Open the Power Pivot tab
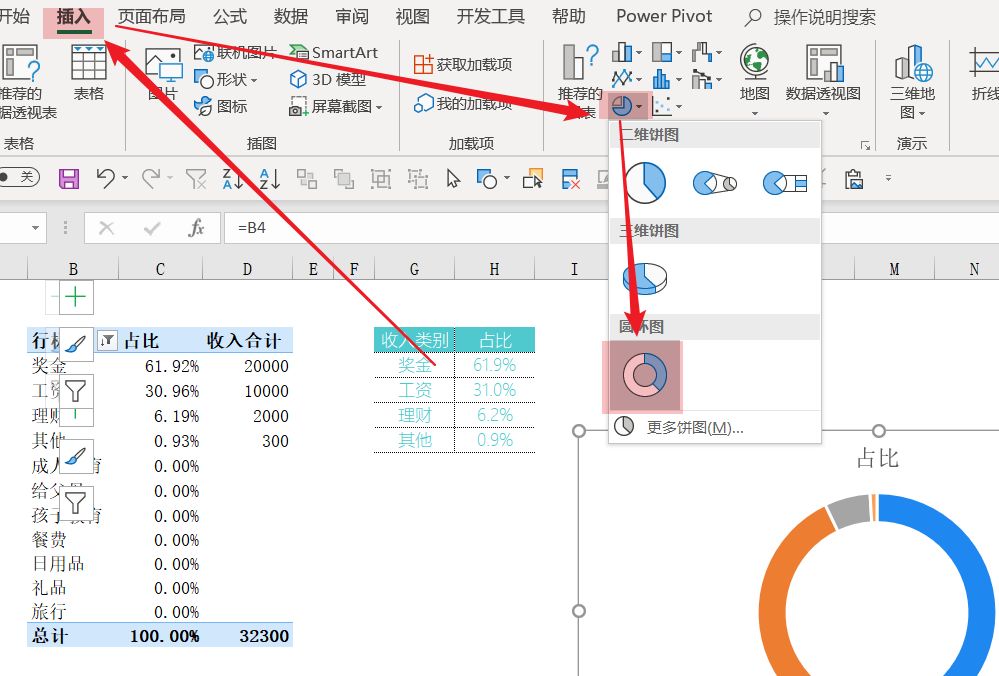Image resolution: width=999 pixels, height=676 pixels. 663,16
